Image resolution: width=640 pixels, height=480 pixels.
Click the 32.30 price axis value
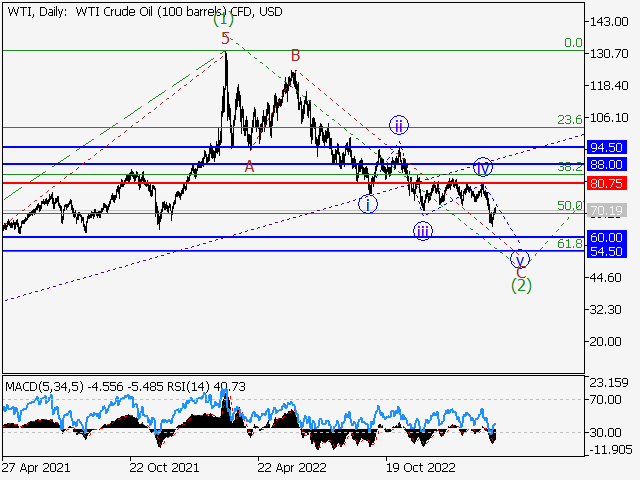click(x=605, y=309)
